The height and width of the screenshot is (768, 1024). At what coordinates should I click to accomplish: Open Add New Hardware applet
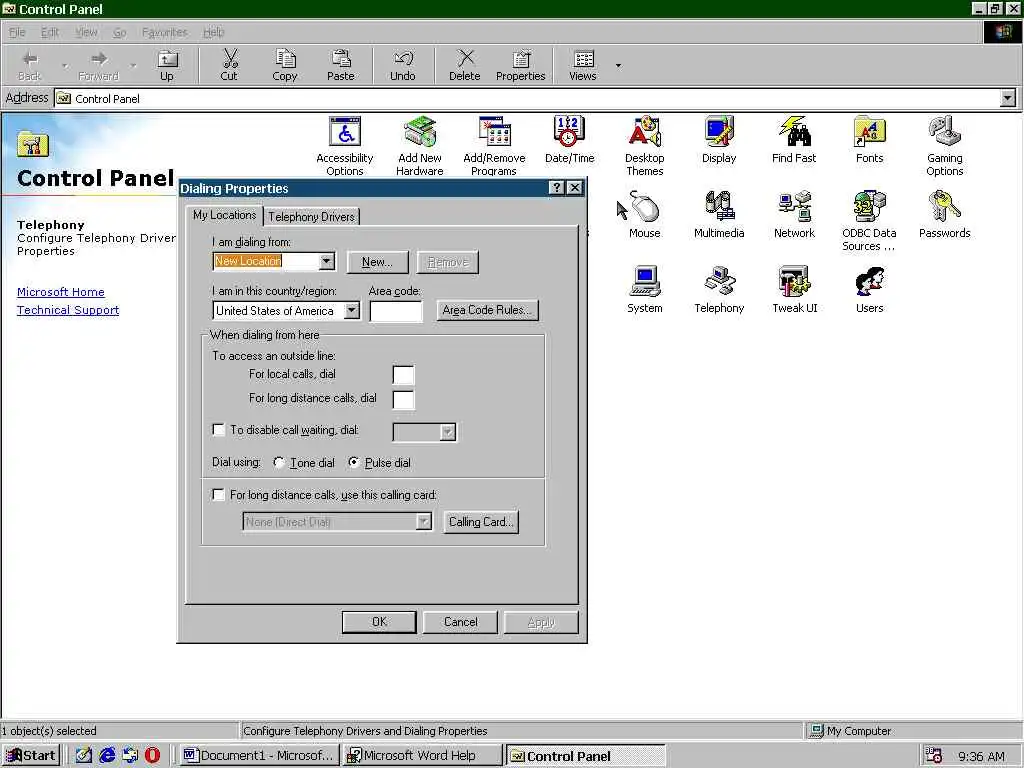[420, 146]
